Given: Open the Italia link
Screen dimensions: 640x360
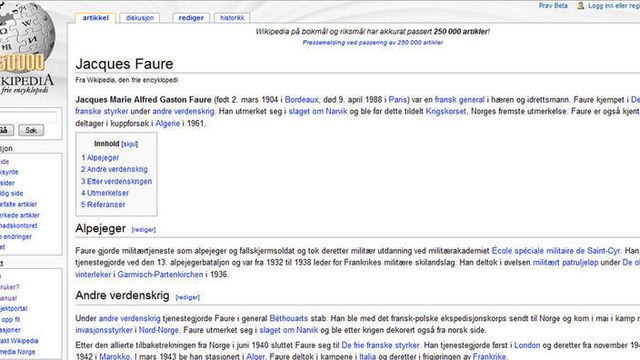Looking at the screenshot, I should pos(367,356).
